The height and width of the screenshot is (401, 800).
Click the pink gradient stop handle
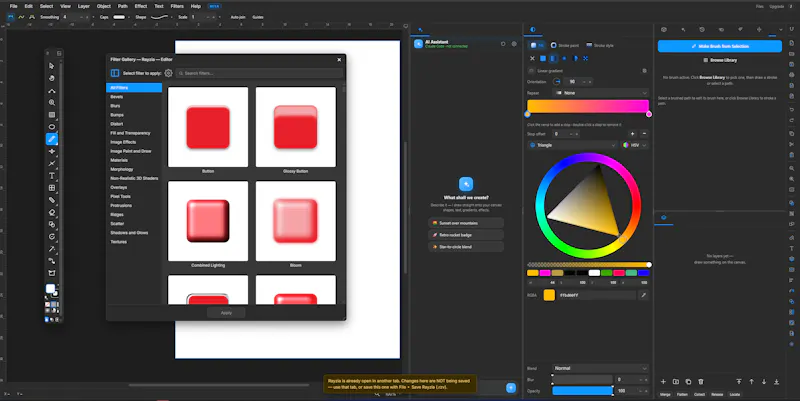click(648, 114)
